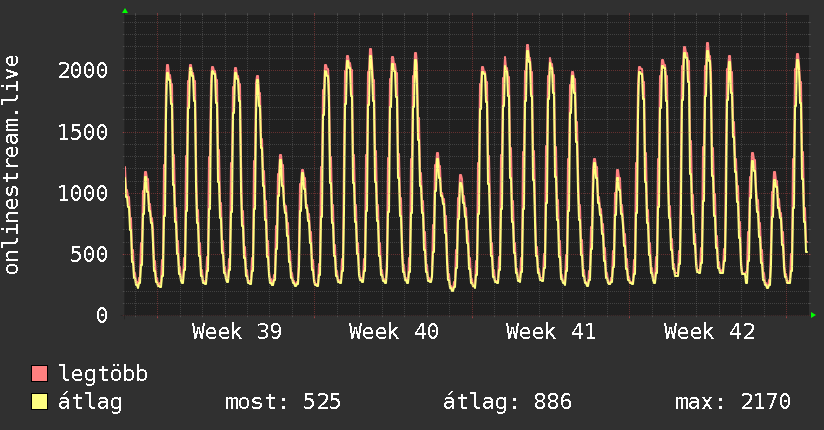The height and width of the screenshot is (430, 824).
Task: Click the 0 y-axis label
Action: [x=102, y=315]
